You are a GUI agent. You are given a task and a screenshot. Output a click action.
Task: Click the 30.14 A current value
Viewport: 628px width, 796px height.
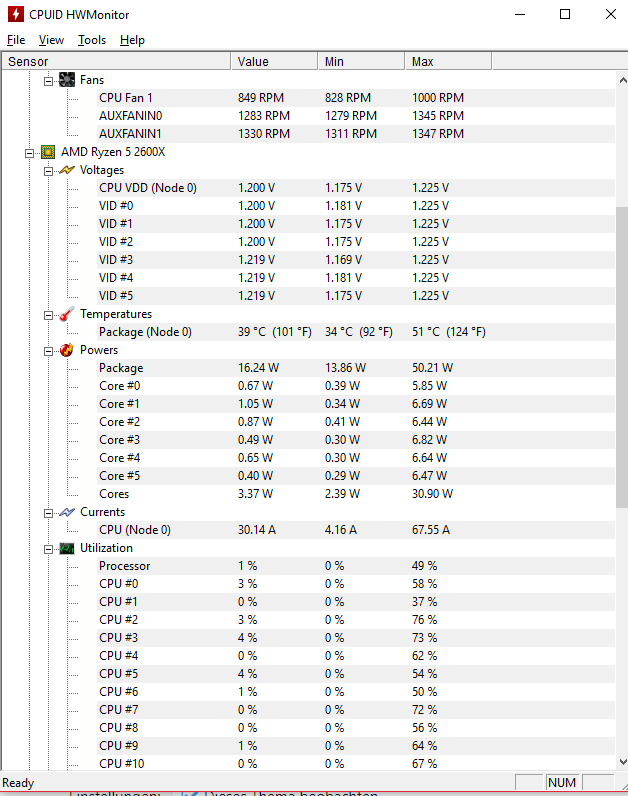click(257, 530)
